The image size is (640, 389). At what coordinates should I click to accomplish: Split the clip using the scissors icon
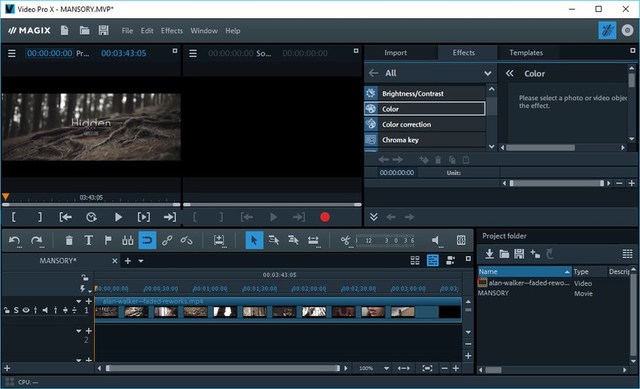click(x=346, y=240)
